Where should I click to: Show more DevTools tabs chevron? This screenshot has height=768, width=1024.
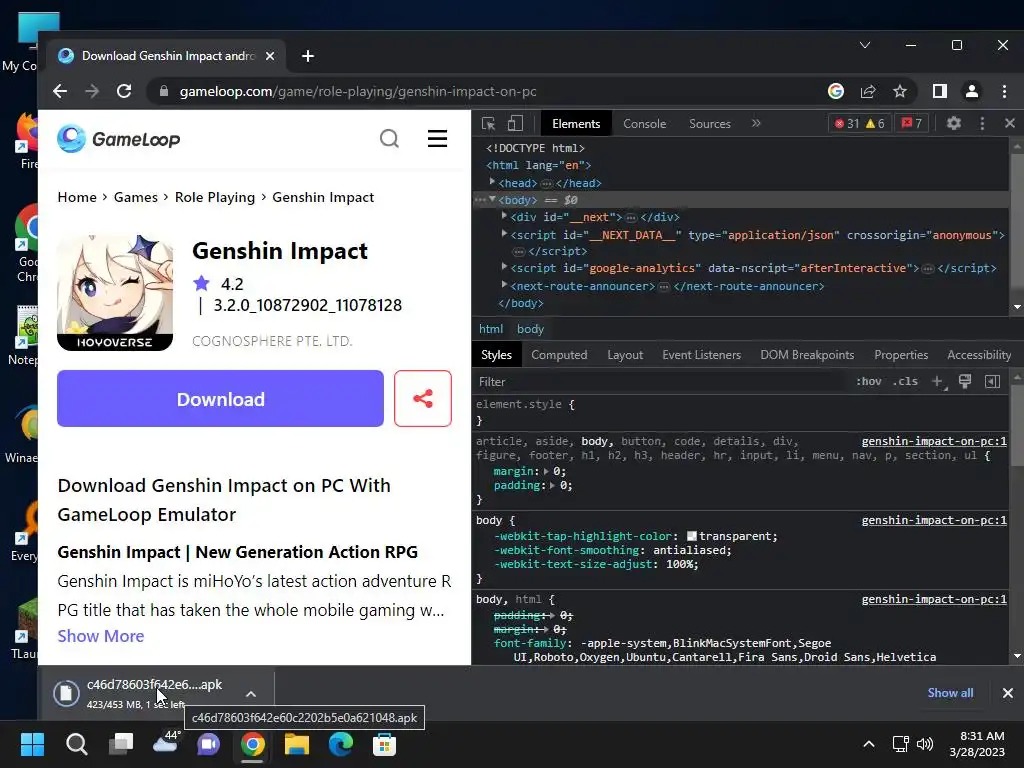(x=756, y=123)
